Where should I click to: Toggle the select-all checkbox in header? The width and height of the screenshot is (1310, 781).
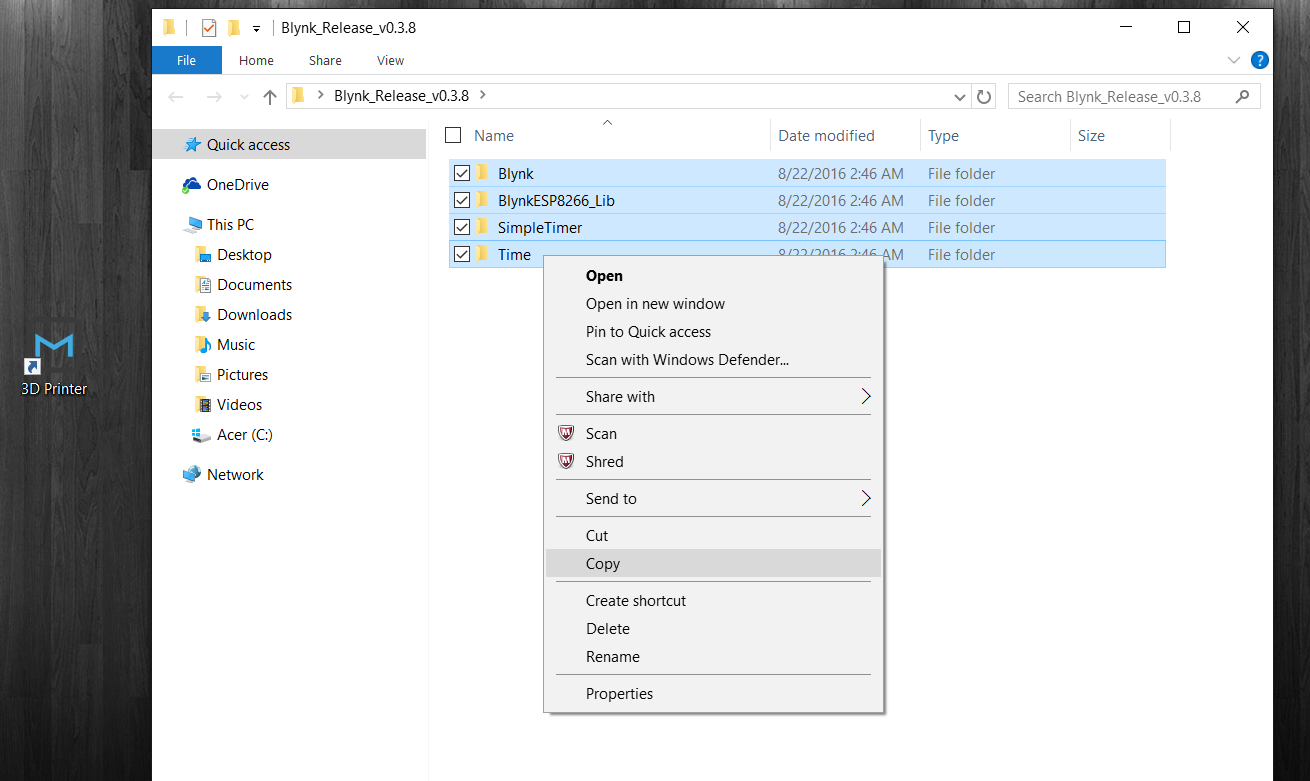pos(453,136)
